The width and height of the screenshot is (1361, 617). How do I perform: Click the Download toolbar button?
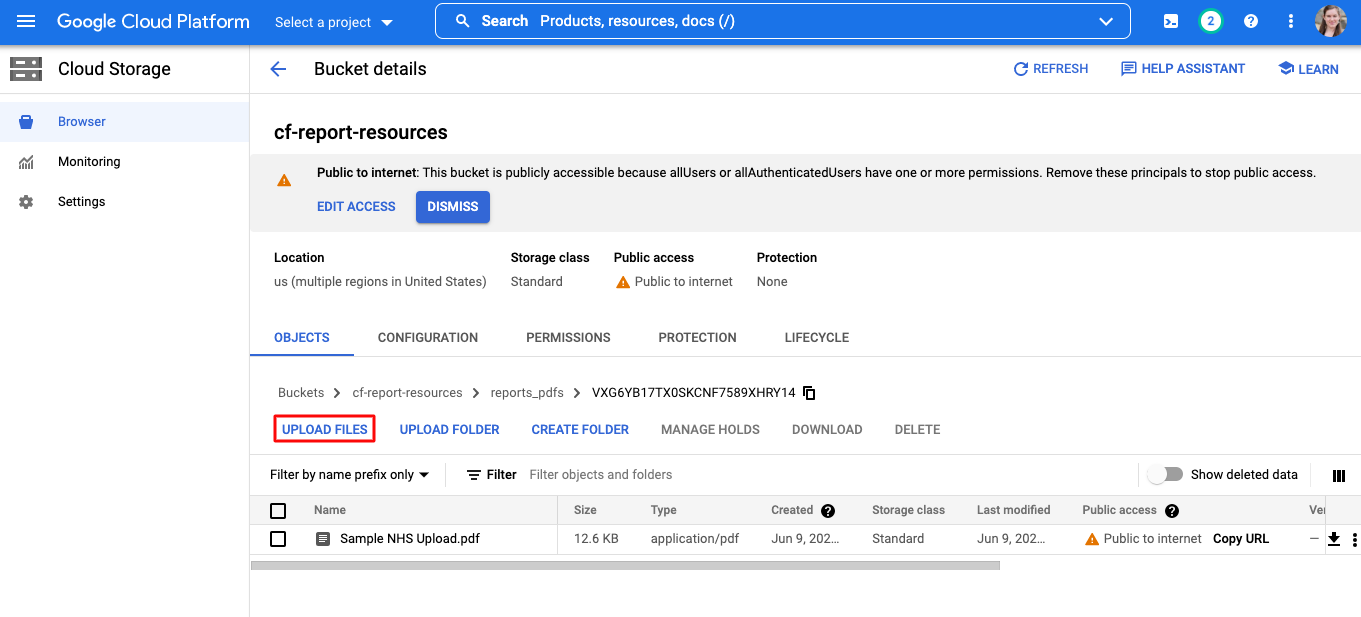[827, 430]
